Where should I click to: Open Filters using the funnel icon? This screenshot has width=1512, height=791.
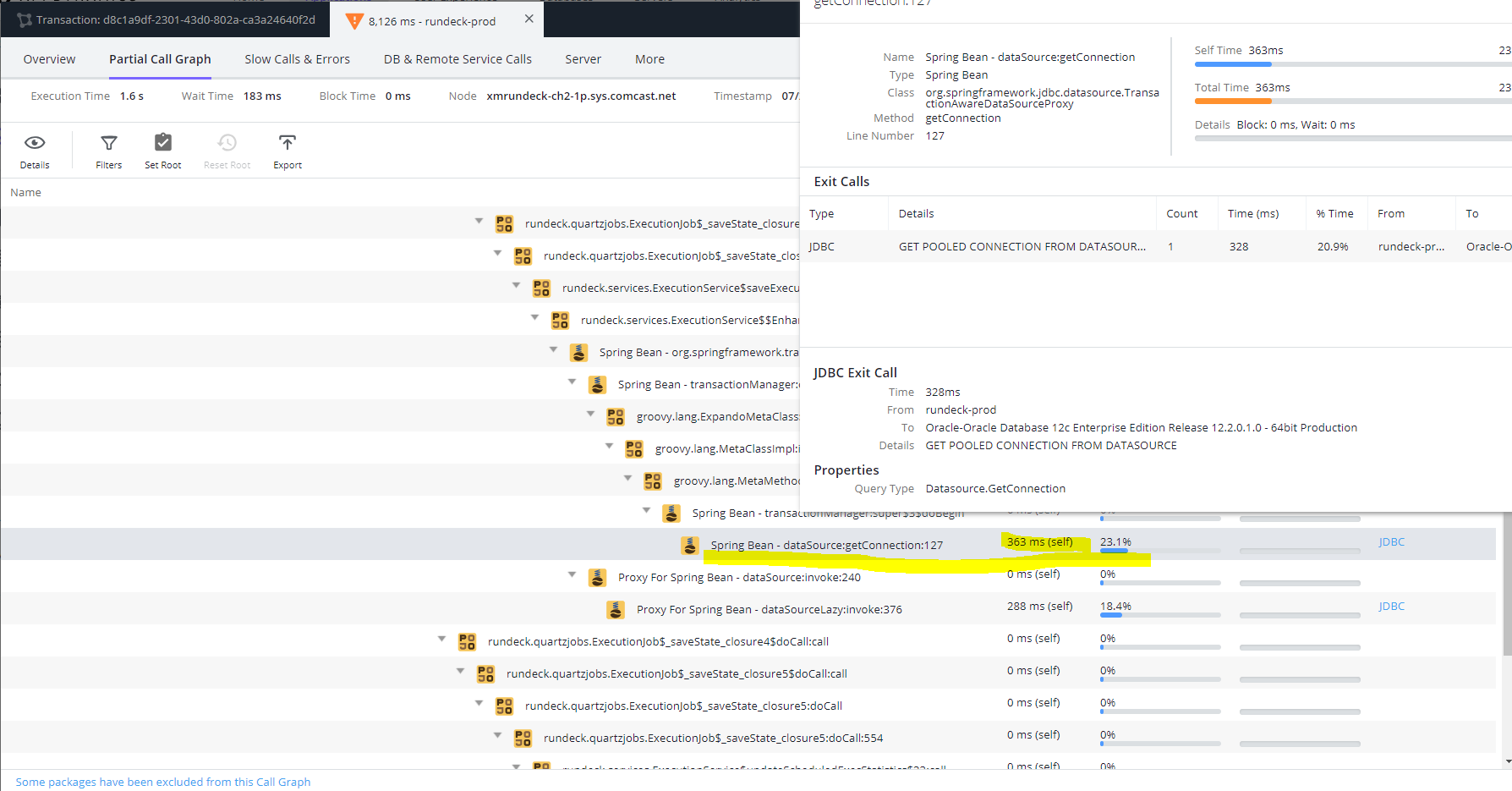pos(108,151)
